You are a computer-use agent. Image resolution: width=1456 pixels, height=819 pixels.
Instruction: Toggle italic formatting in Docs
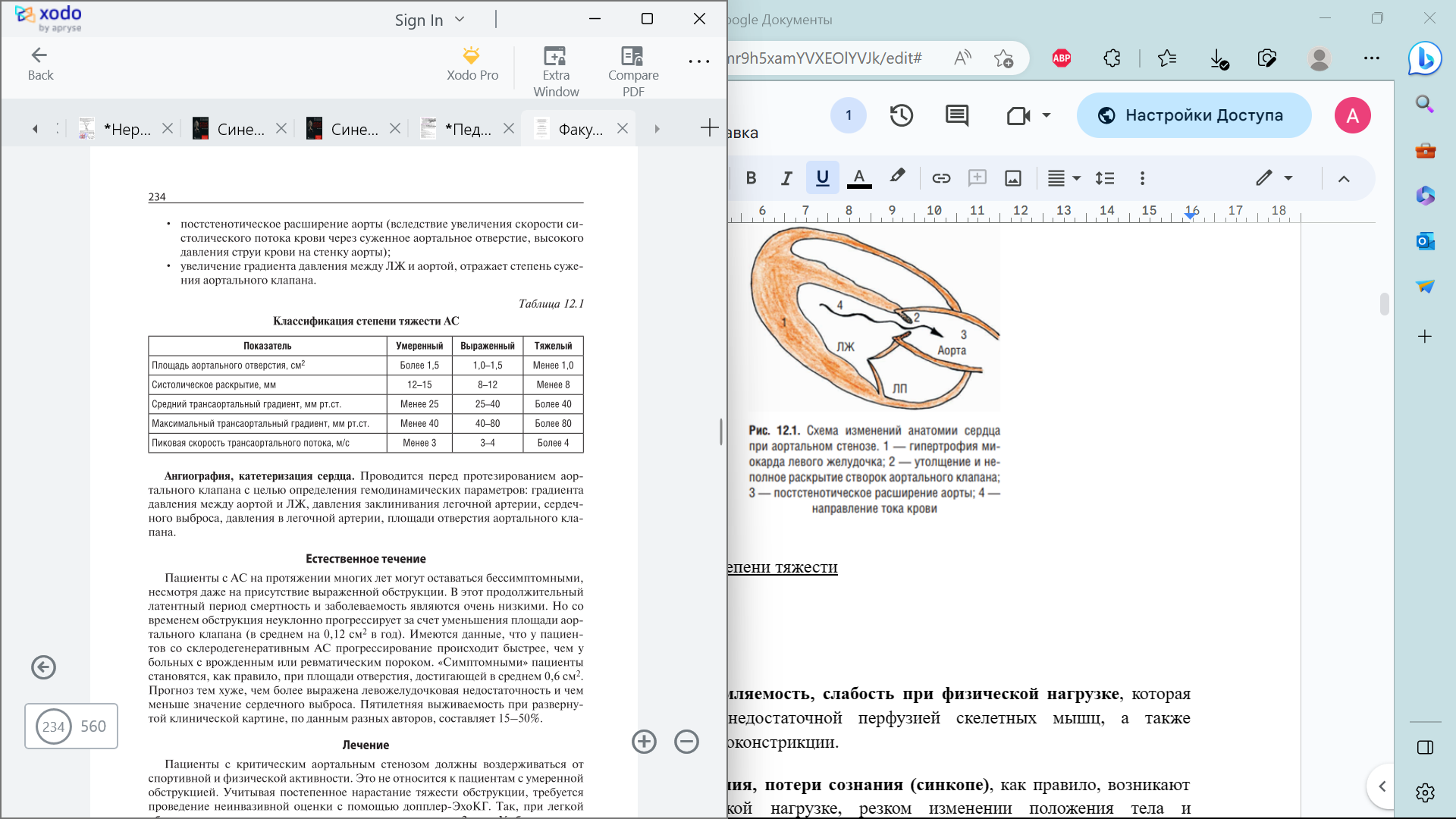pyautogui.click(x=786, y=178)
